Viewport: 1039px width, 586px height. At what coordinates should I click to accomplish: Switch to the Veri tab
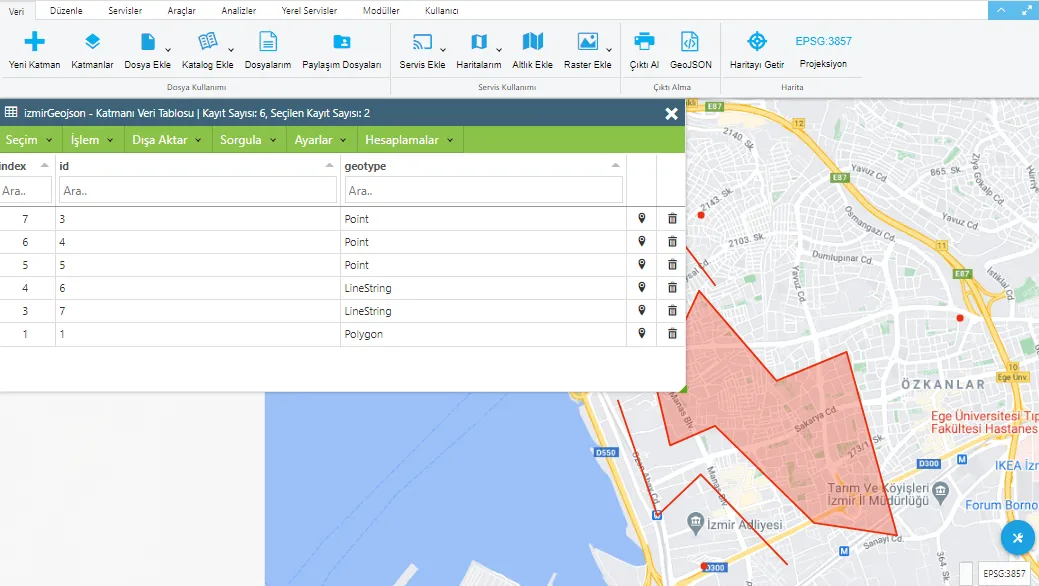coord(16,11)
